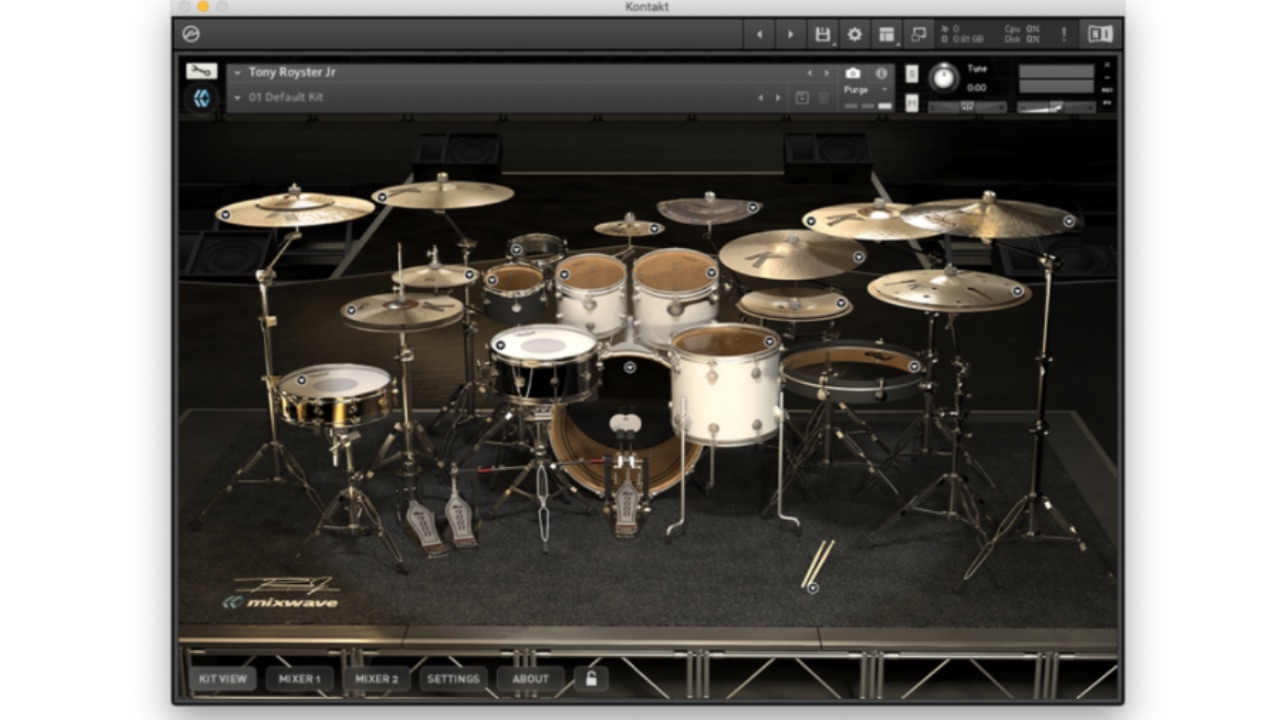Screen dimensions: 1280x720
Task: Show instrument info icon
Action: pos(881,73)
